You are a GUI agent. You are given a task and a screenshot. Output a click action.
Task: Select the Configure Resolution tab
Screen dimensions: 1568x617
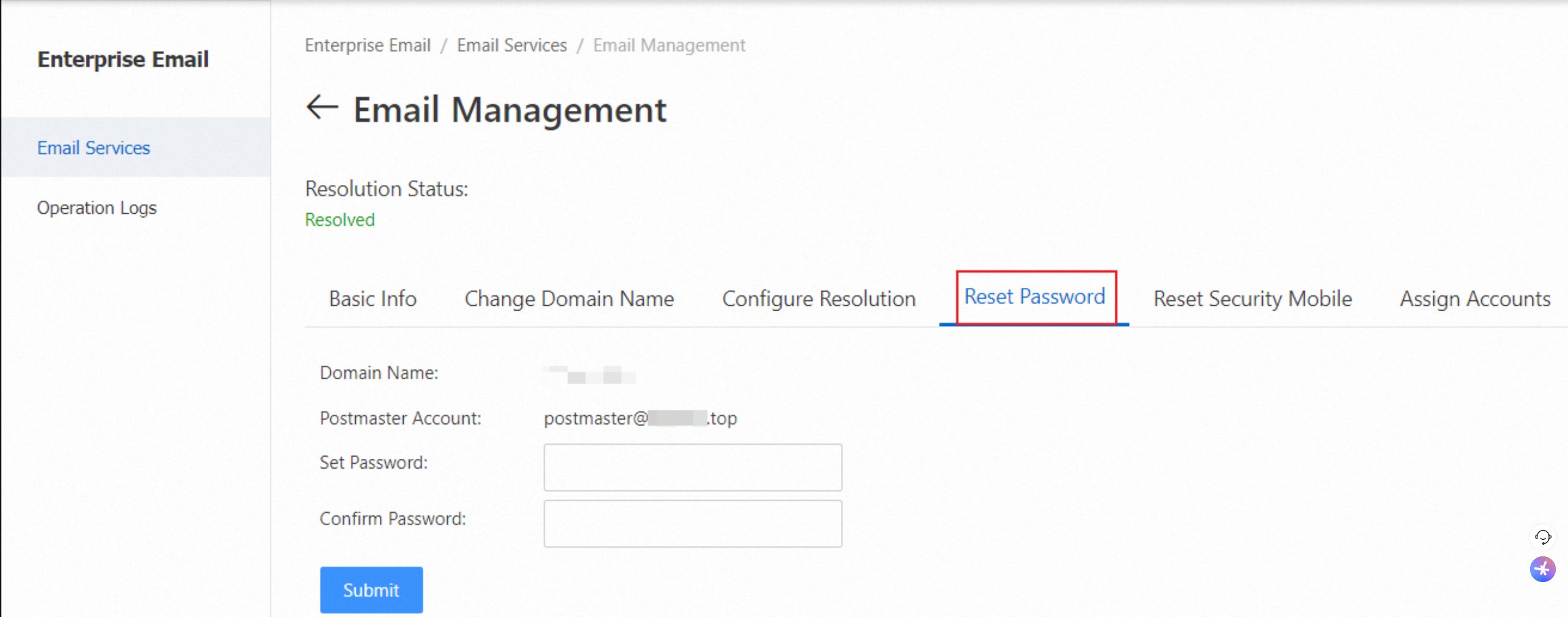pos(818,298)
